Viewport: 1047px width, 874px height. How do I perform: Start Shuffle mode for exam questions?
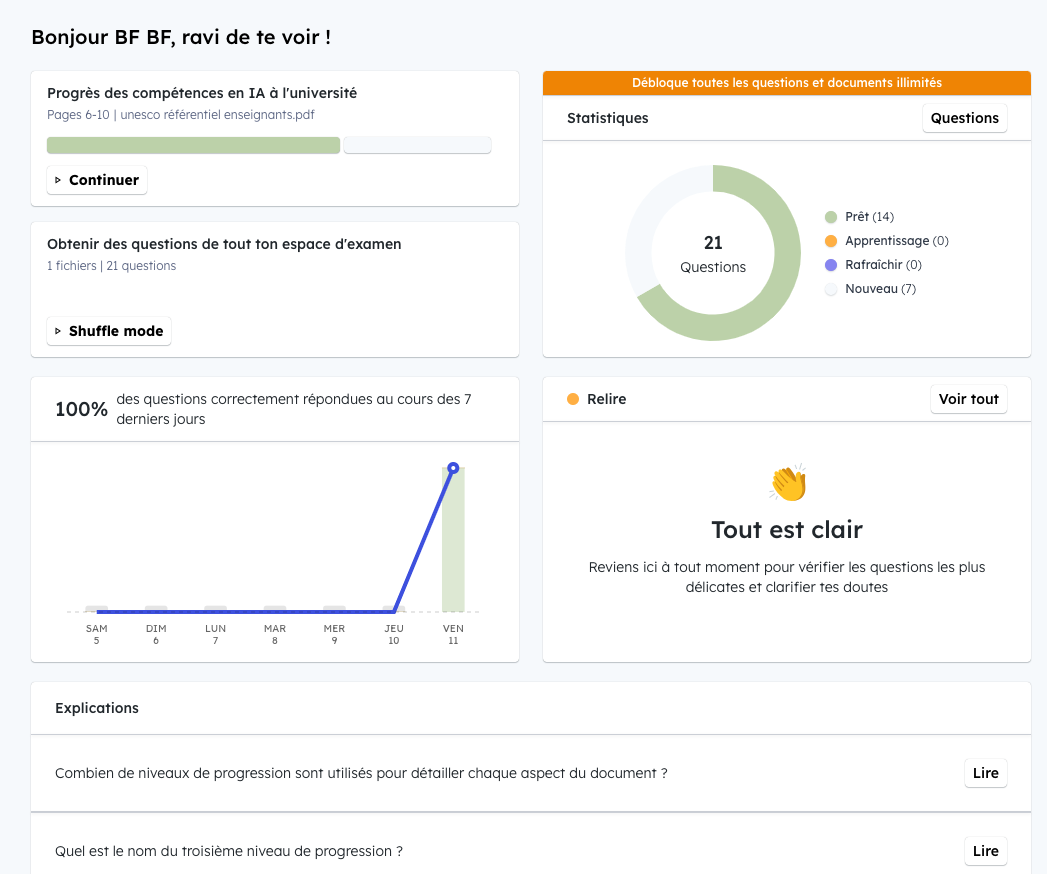click(x=109, y=331)
